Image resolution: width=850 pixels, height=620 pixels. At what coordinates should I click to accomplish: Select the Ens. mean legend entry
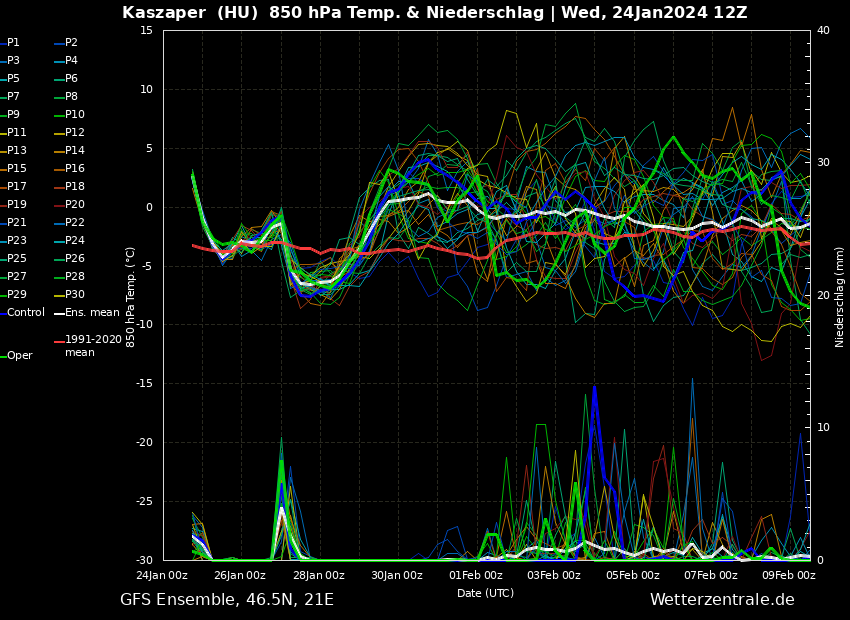coord(92,313)
